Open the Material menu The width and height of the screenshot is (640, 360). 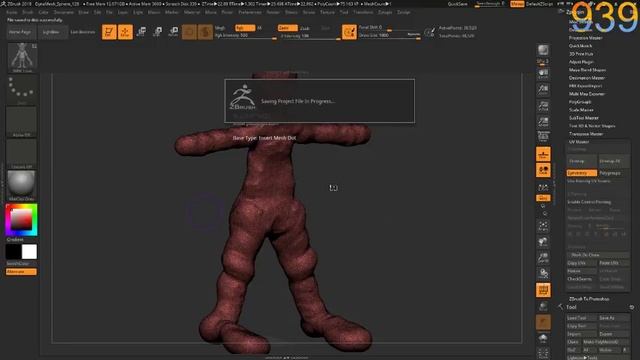pyautogui.click(x=192, y=12)
